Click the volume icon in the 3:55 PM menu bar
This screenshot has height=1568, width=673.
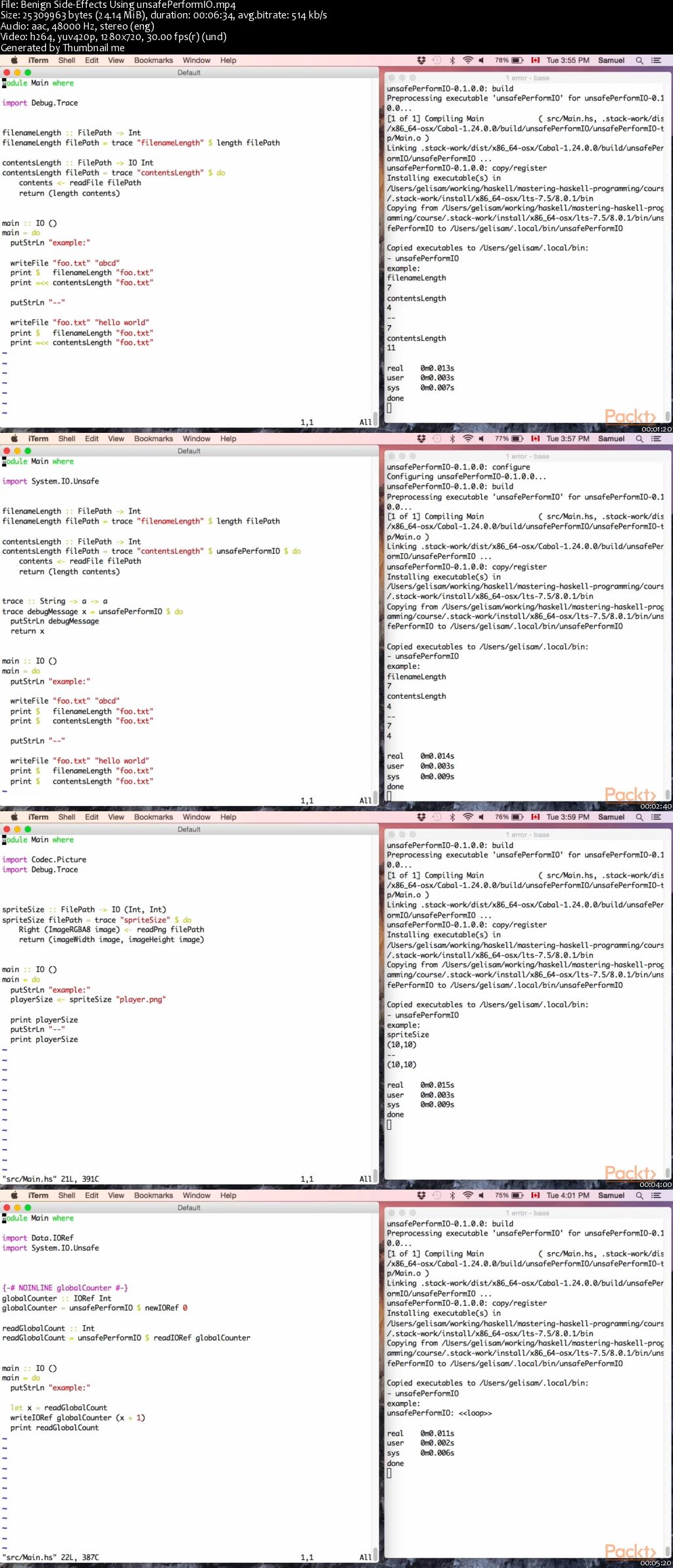point(482,60)
